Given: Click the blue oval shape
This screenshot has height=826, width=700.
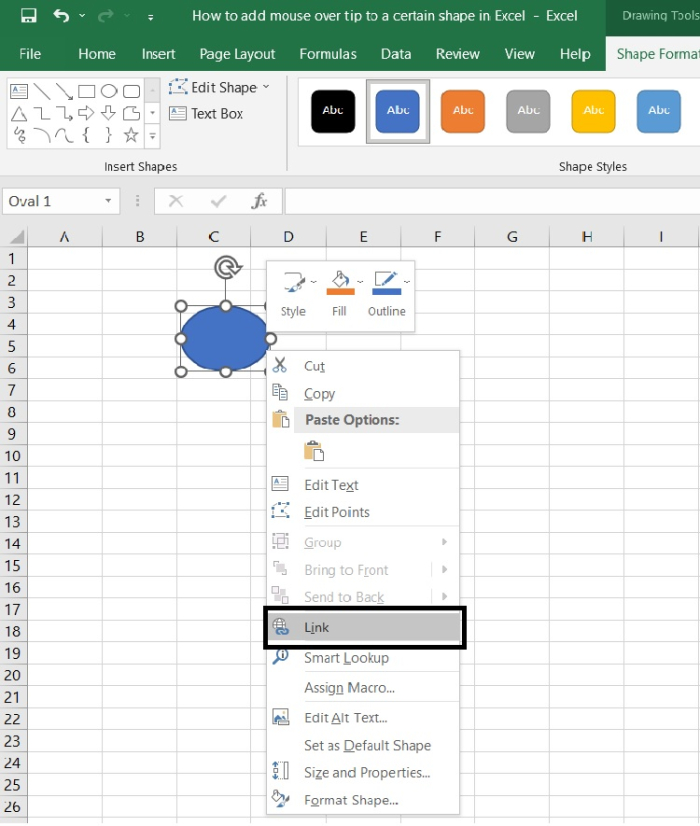Looking at the screenshot, I should (225, 338).
